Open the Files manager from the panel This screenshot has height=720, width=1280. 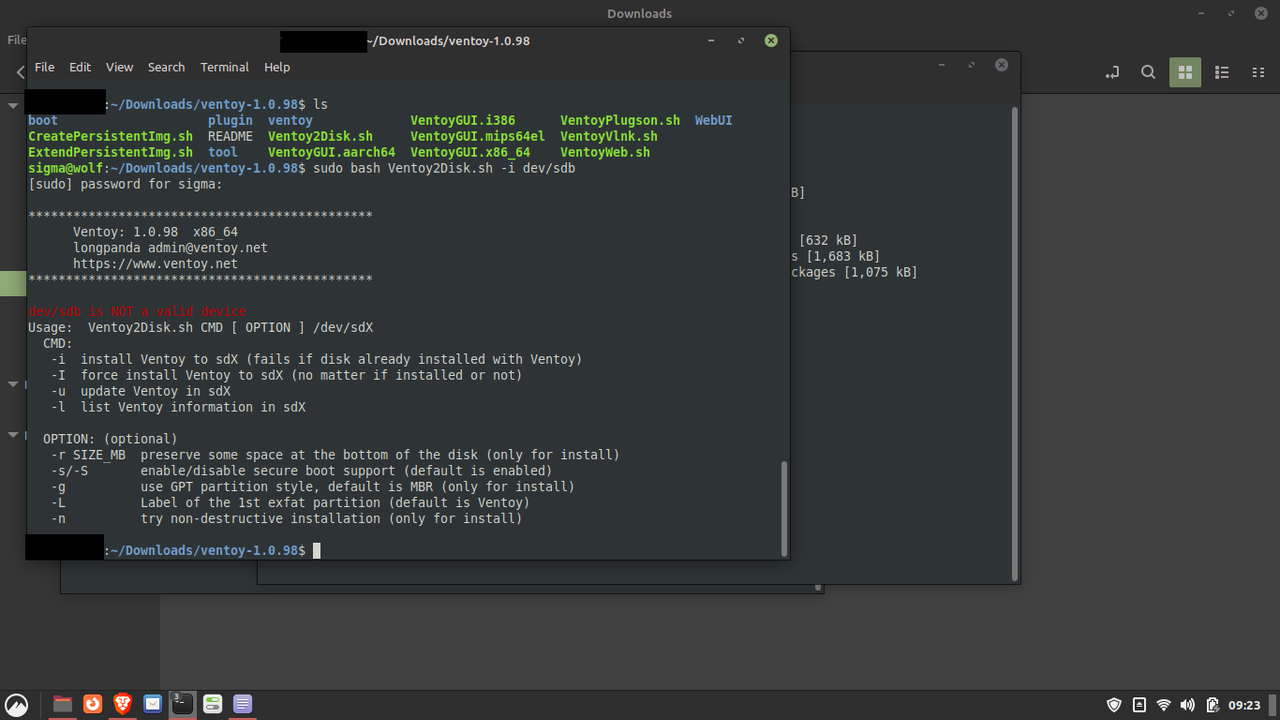pyautogui.click(x=62, y=704)
